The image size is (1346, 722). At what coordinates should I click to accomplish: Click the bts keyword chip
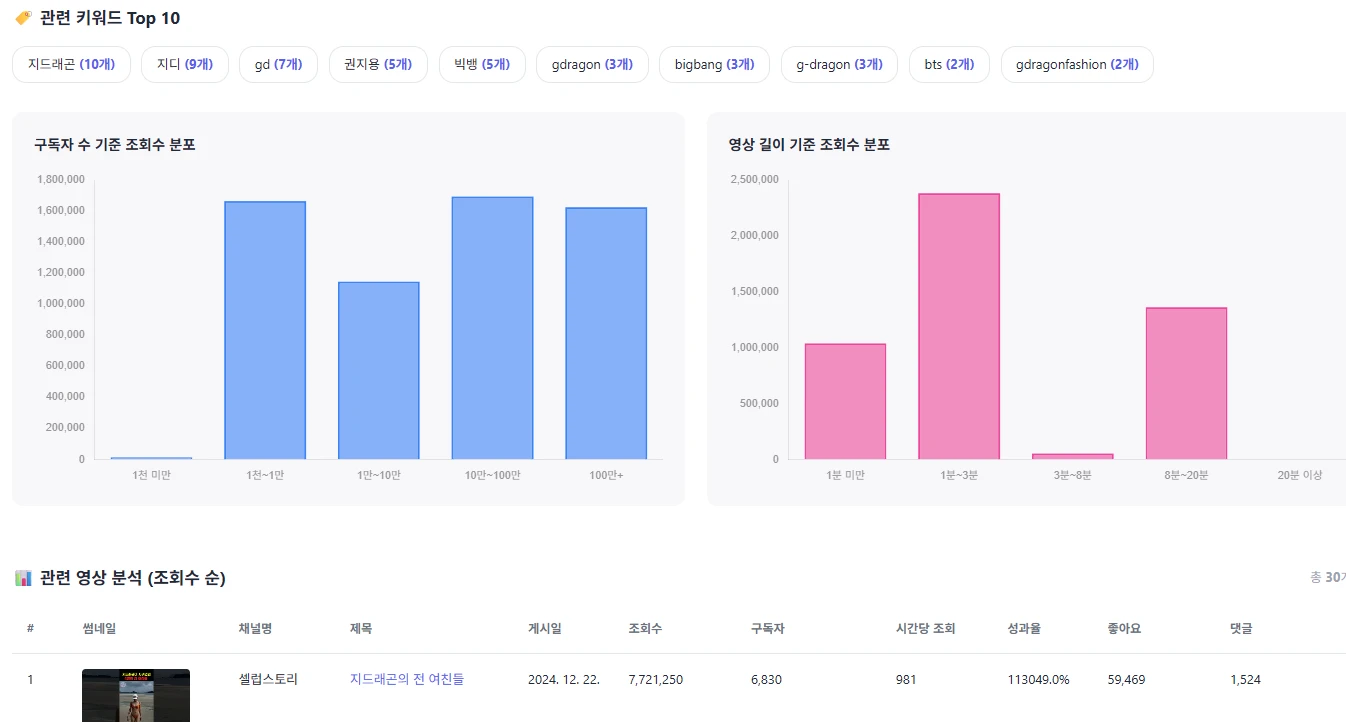coord(949,63)
